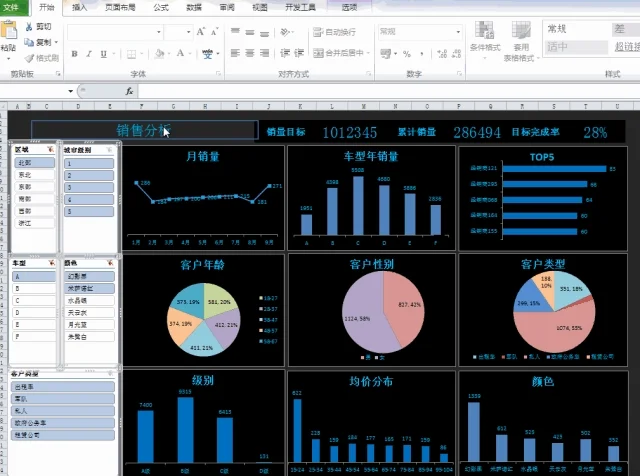This screenshot has width=640, height=476.
Task: Align text left in the cell
Action: click(x=235, y=53)
